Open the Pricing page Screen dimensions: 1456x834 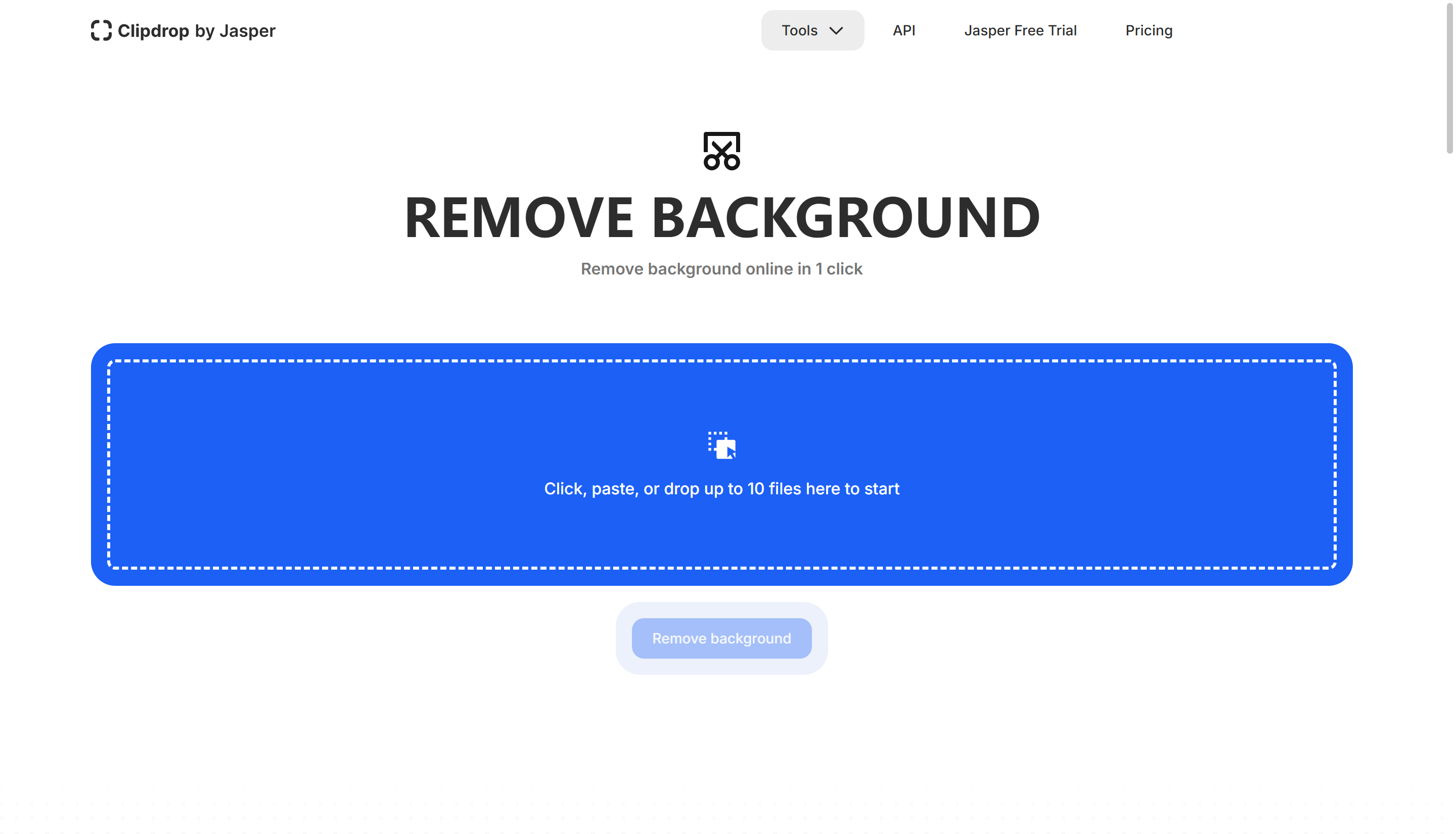point(1149,30)
